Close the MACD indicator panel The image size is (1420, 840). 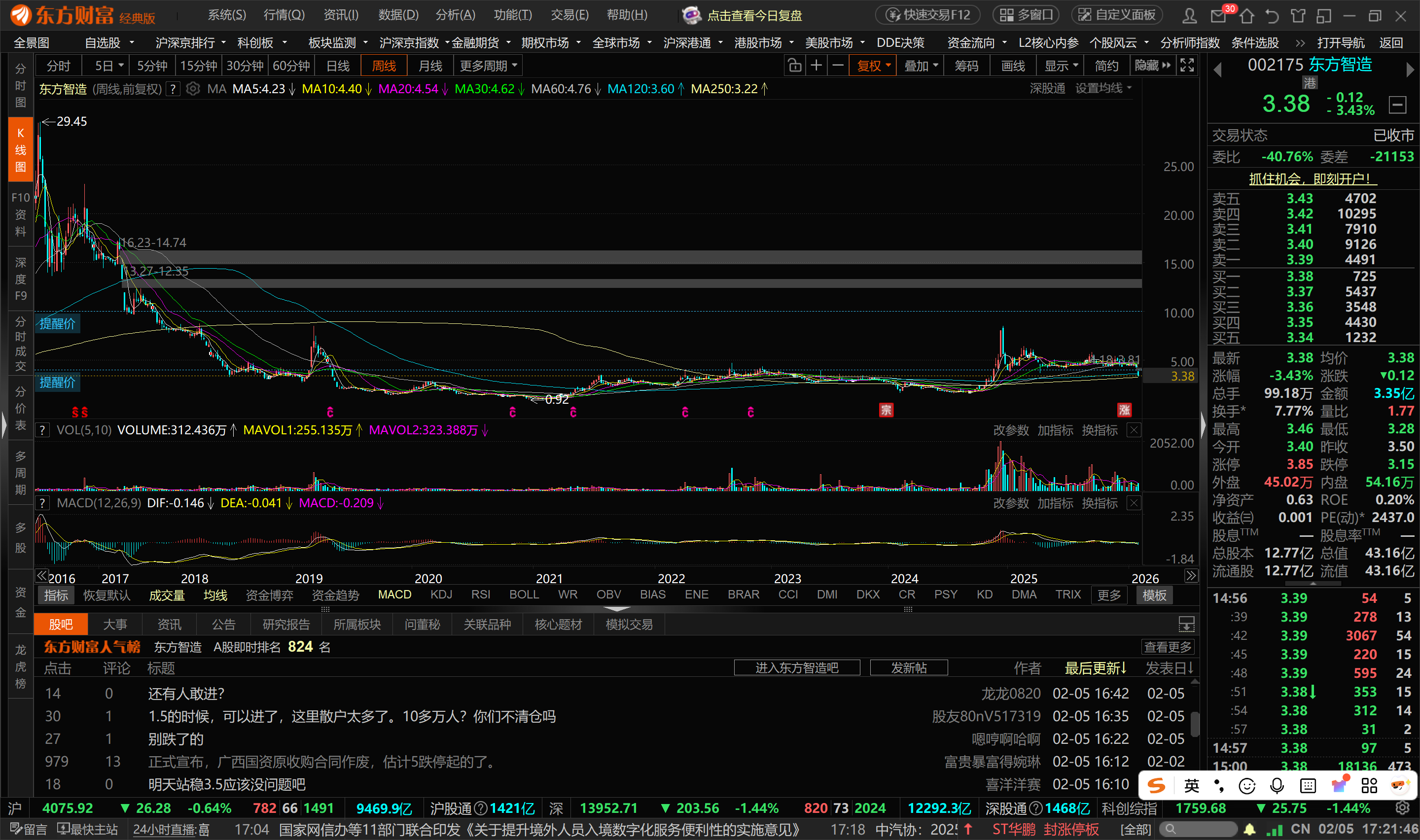1134,503
